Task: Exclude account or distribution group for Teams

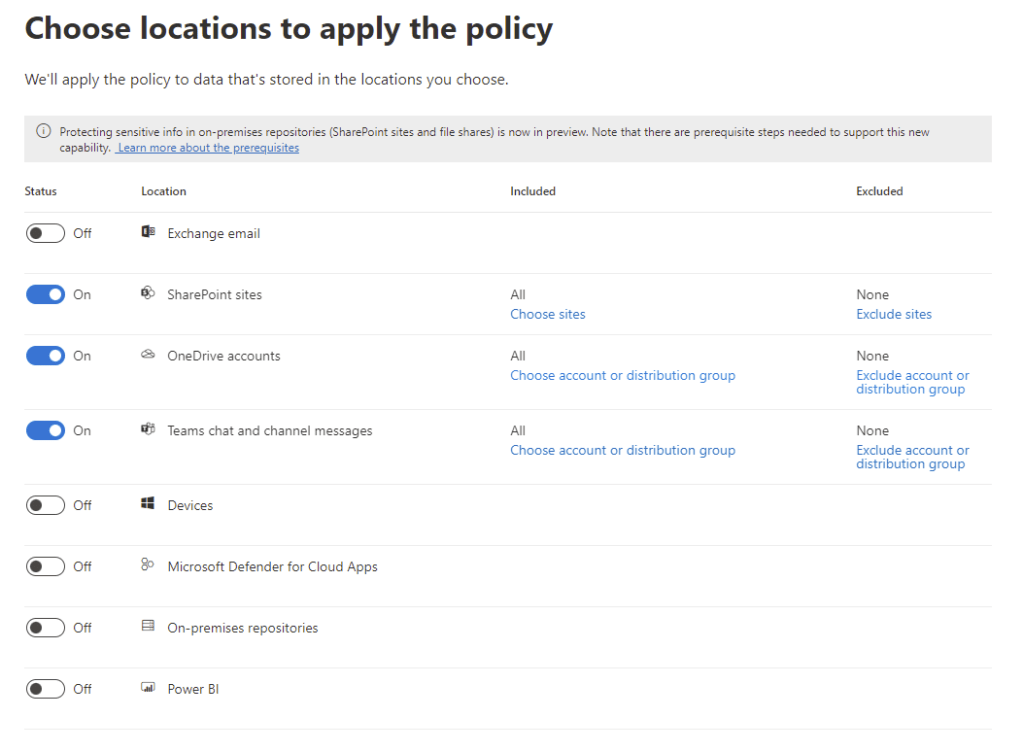Action: [911, 457]
